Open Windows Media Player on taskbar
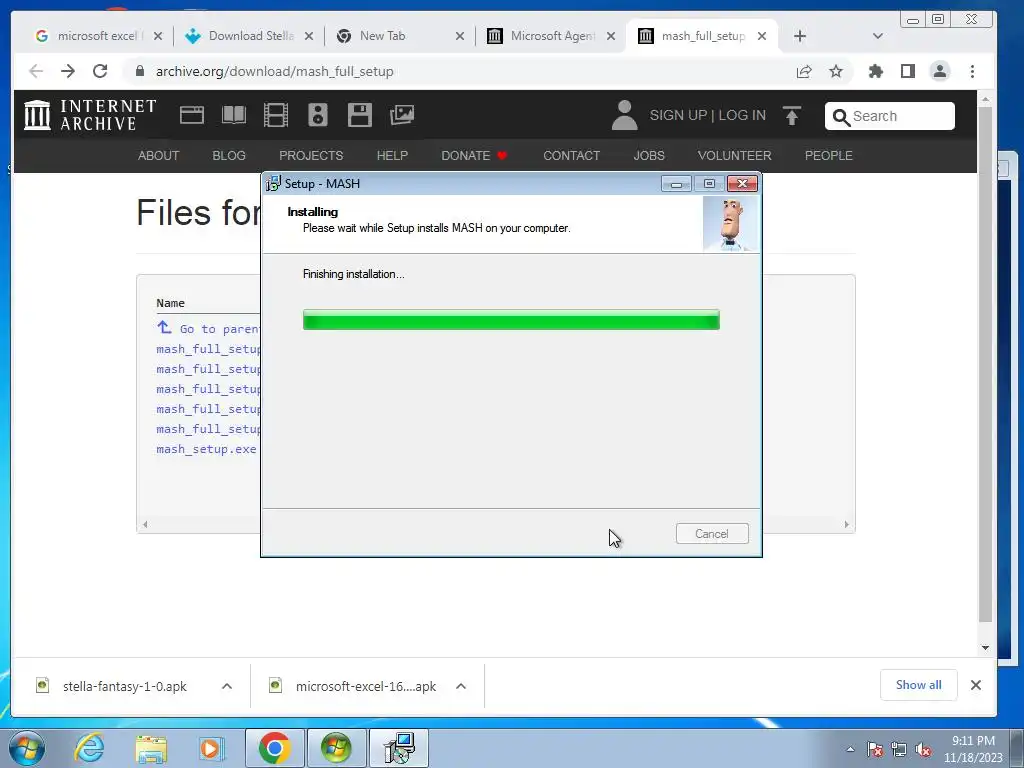The image size is (1024, 768). pyautogui.click(x=211, y=748)
